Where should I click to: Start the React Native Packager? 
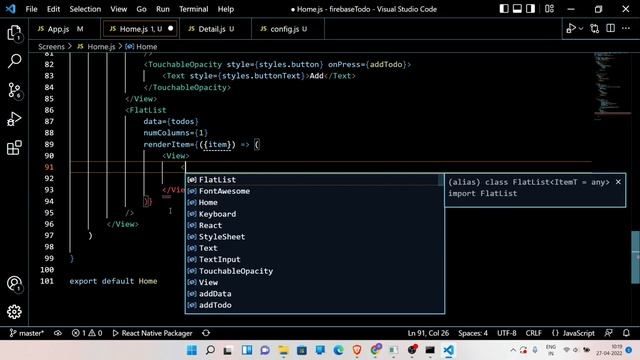152,333
